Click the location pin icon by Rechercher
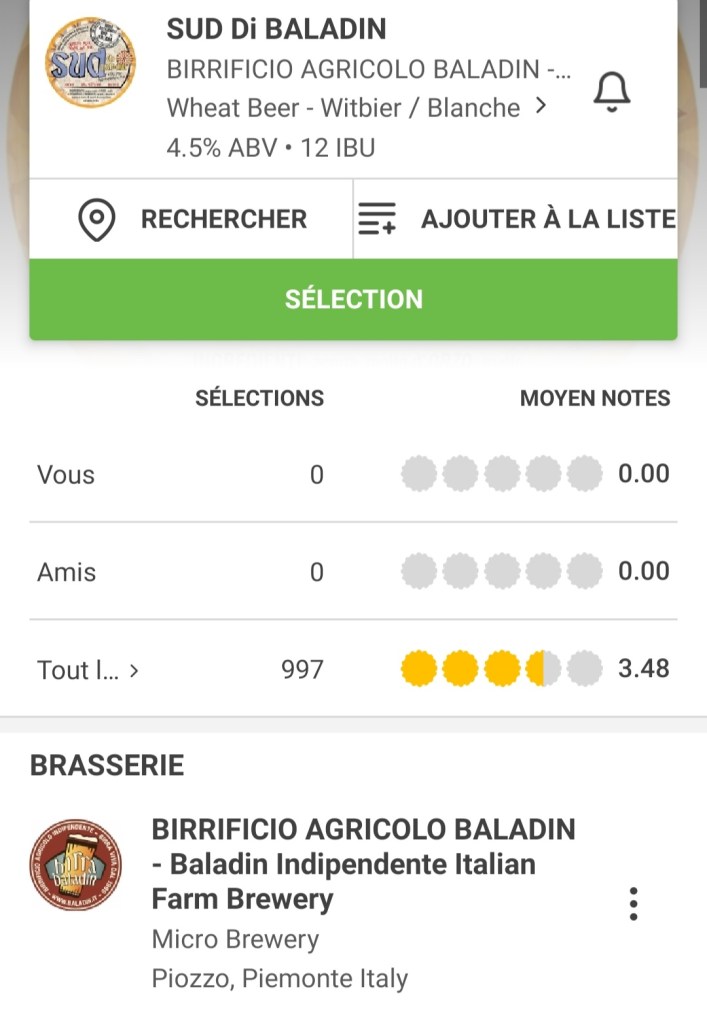The width and height of the screenshot is (707, 1023). click(96, 220)
